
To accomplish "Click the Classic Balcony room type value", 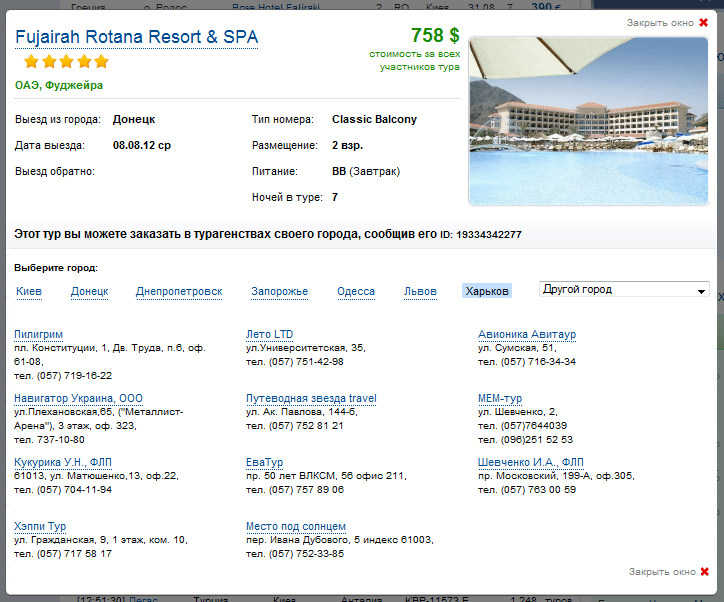I will pos(374,120).
